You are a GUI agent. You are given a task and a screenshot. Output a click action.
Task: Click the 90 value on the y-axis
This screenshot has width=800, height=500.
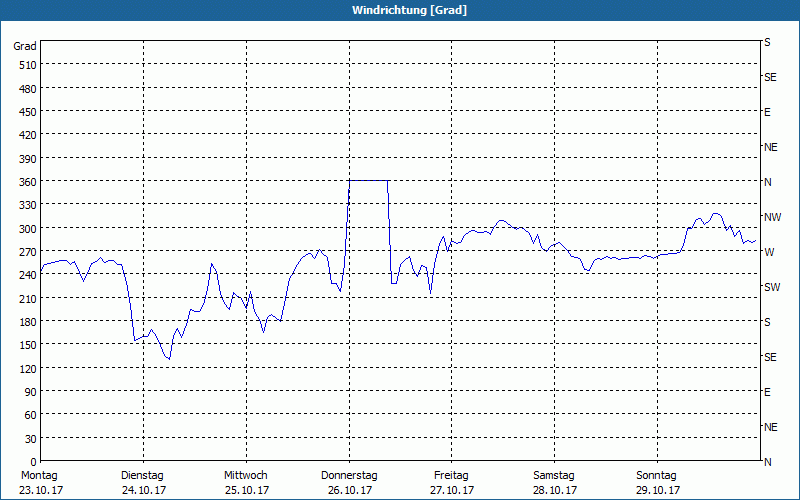[x=30, y=392]
